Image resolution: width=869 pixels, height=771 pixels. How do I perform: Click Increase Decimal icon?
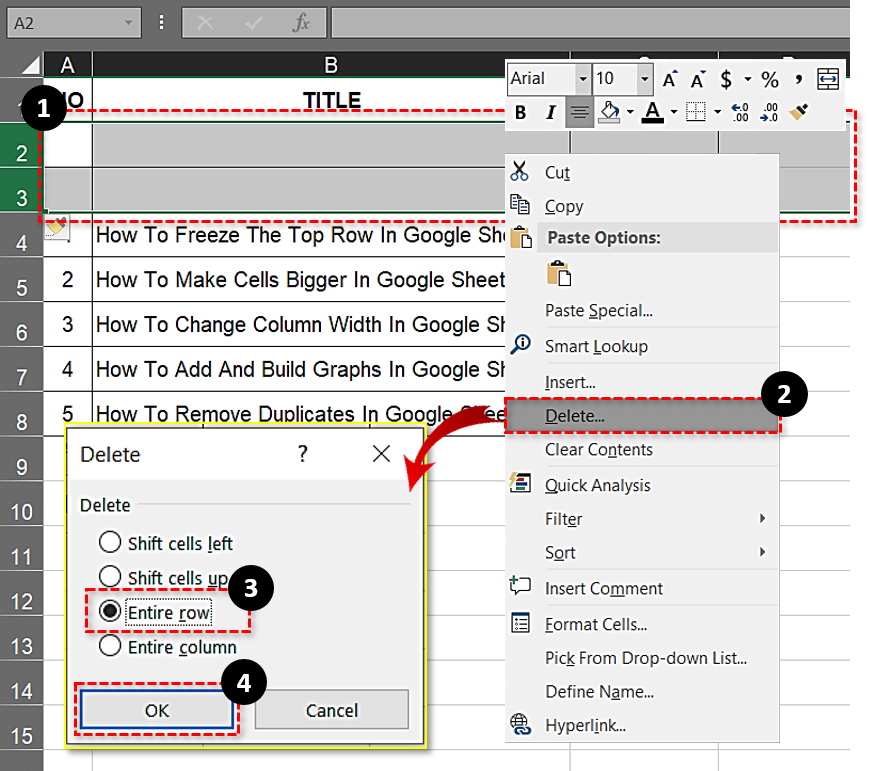740,113
